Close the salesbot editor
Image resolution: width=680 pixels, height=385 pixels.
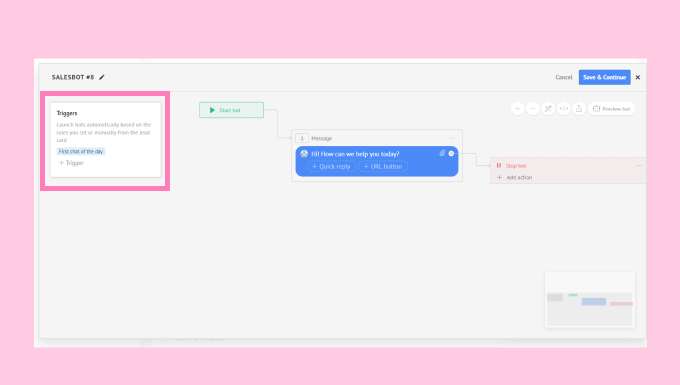[x=638, y=77]
